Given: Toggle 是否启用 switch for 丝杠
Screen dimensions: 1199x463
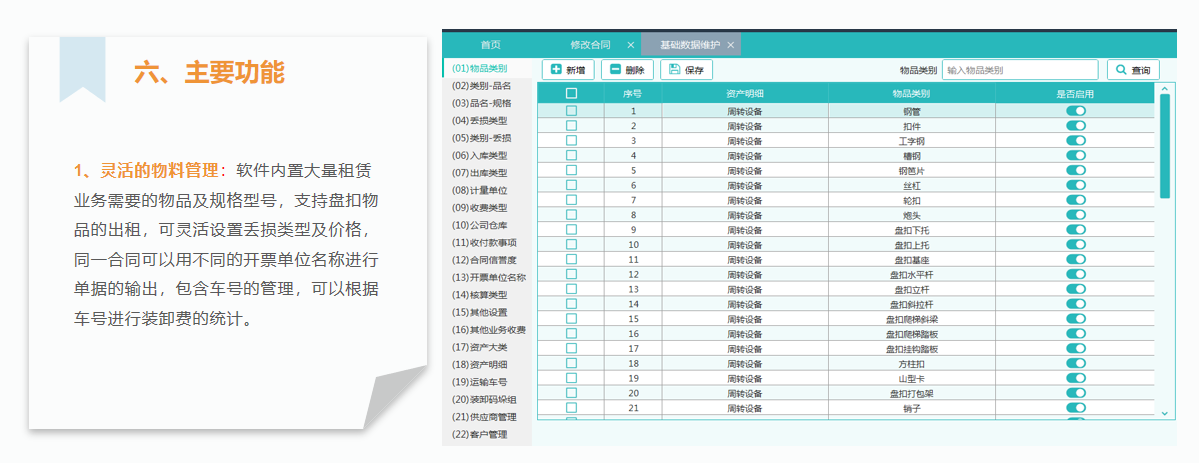Looking at the screenshot, I should coord(1076,185).
